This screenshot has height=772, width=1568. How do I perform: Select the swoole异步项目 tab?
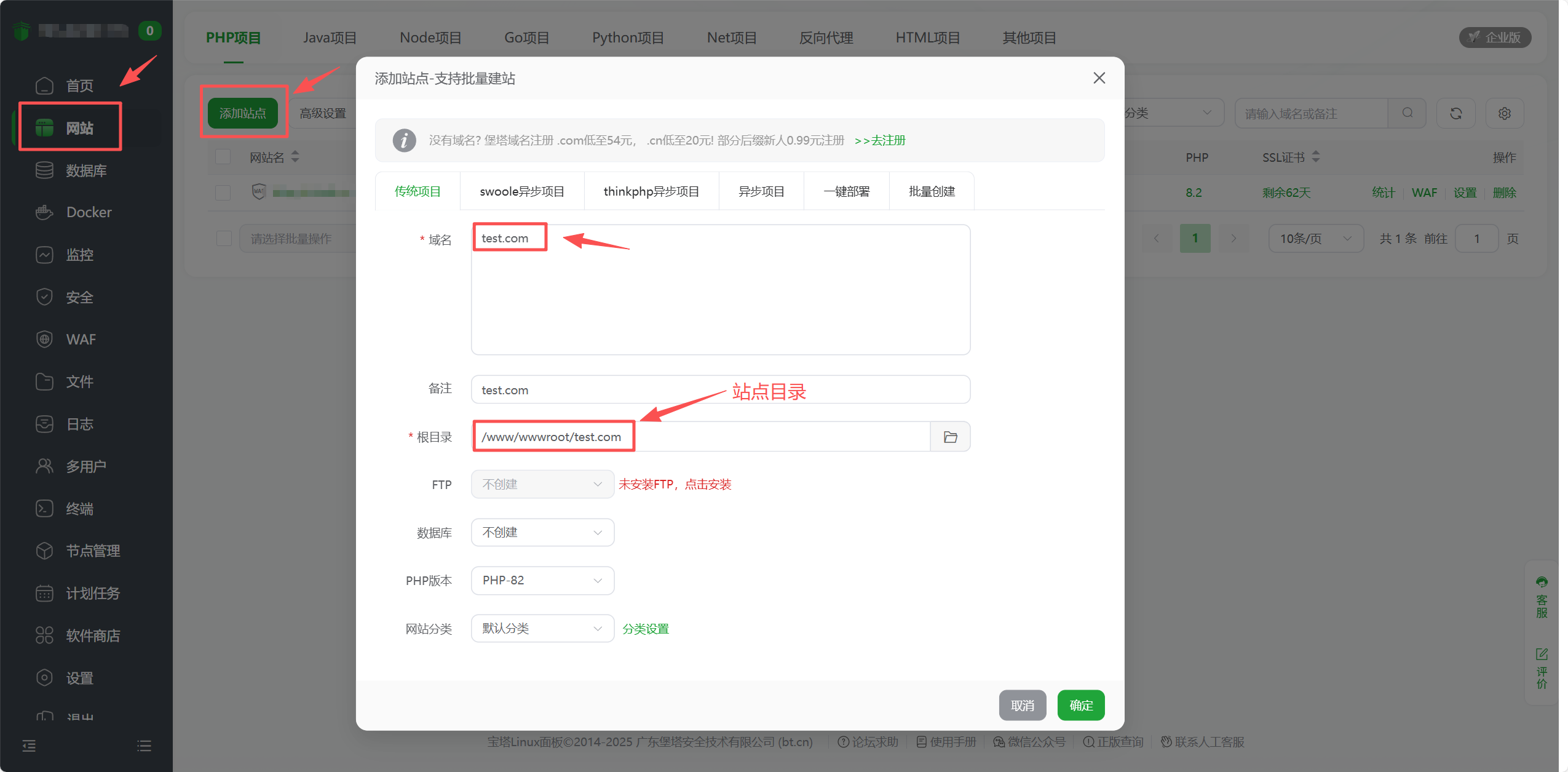[521, 191]
